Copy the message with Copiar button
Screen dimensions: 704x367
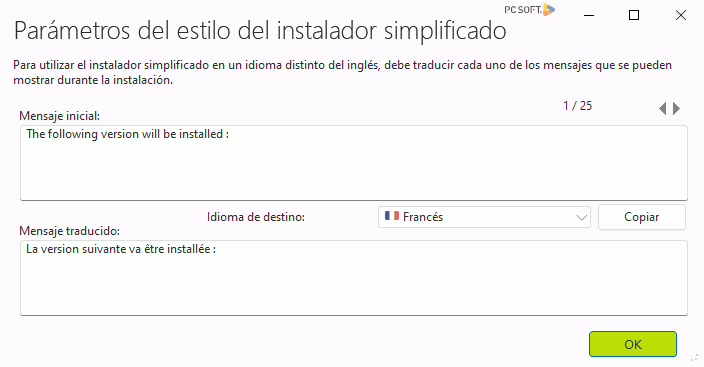[x=642, y=217]
